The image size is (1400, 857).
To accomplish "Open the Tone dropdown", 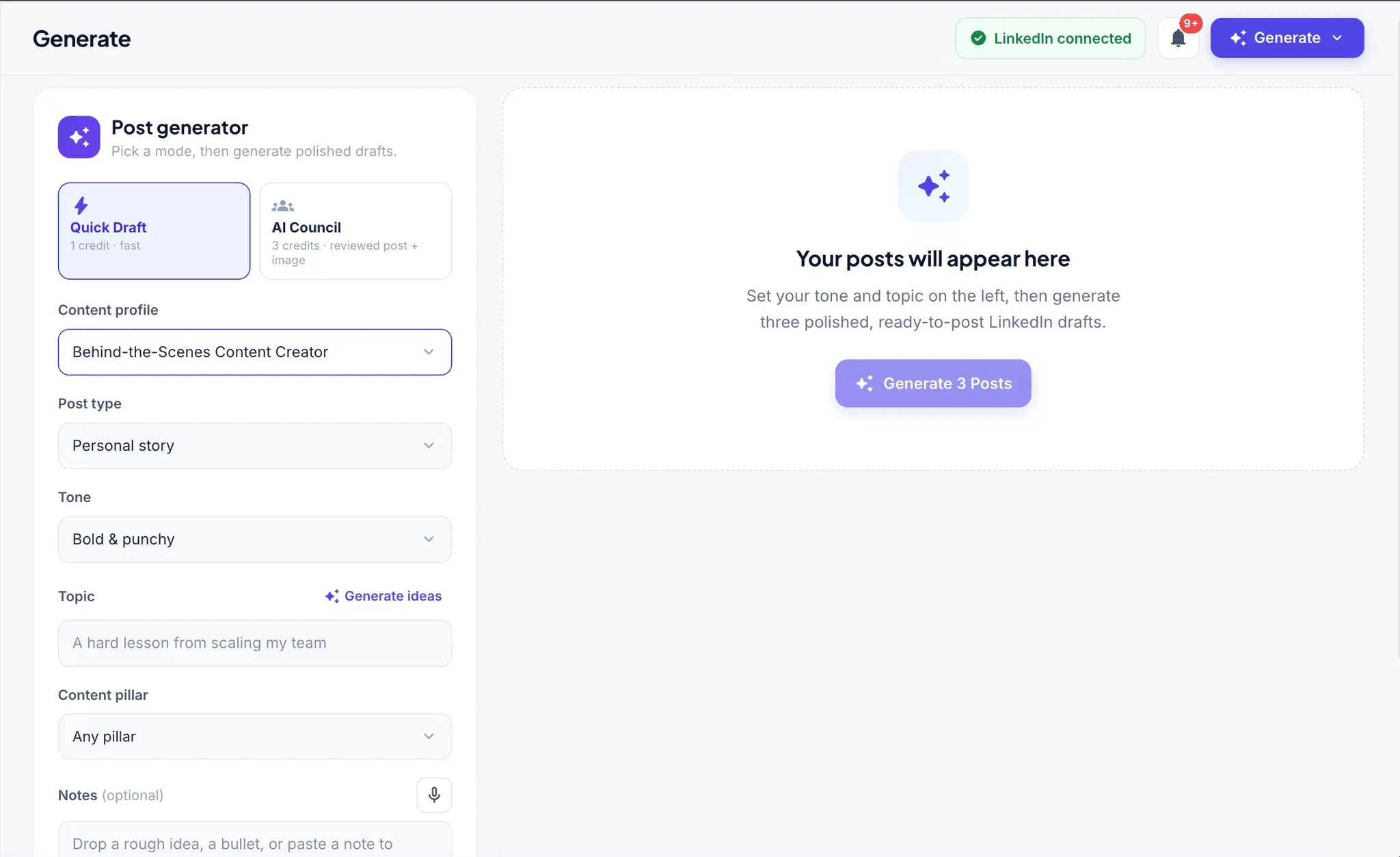I will click(255, 540).
